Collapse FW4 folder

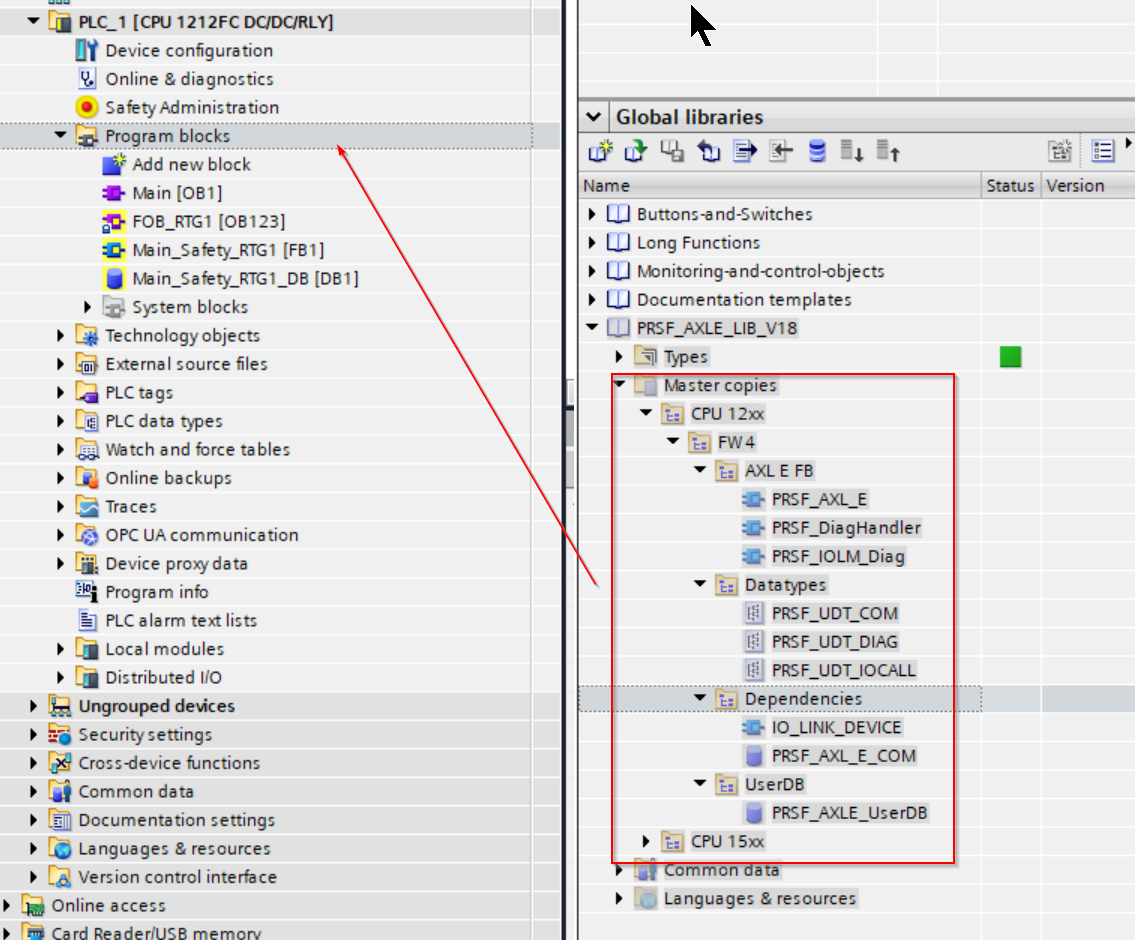tap(673, 441)
